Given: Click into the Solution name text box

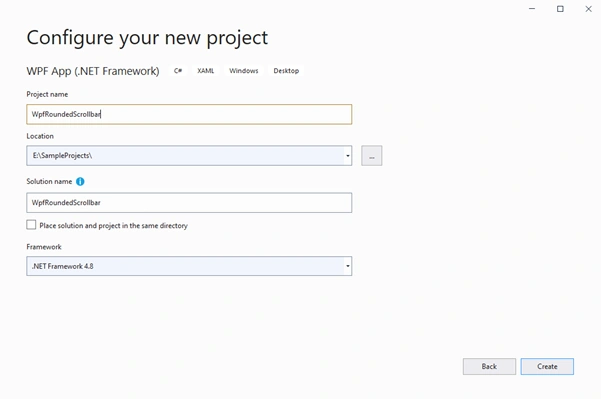Looking at the screenshot, I should pos(189,203).
